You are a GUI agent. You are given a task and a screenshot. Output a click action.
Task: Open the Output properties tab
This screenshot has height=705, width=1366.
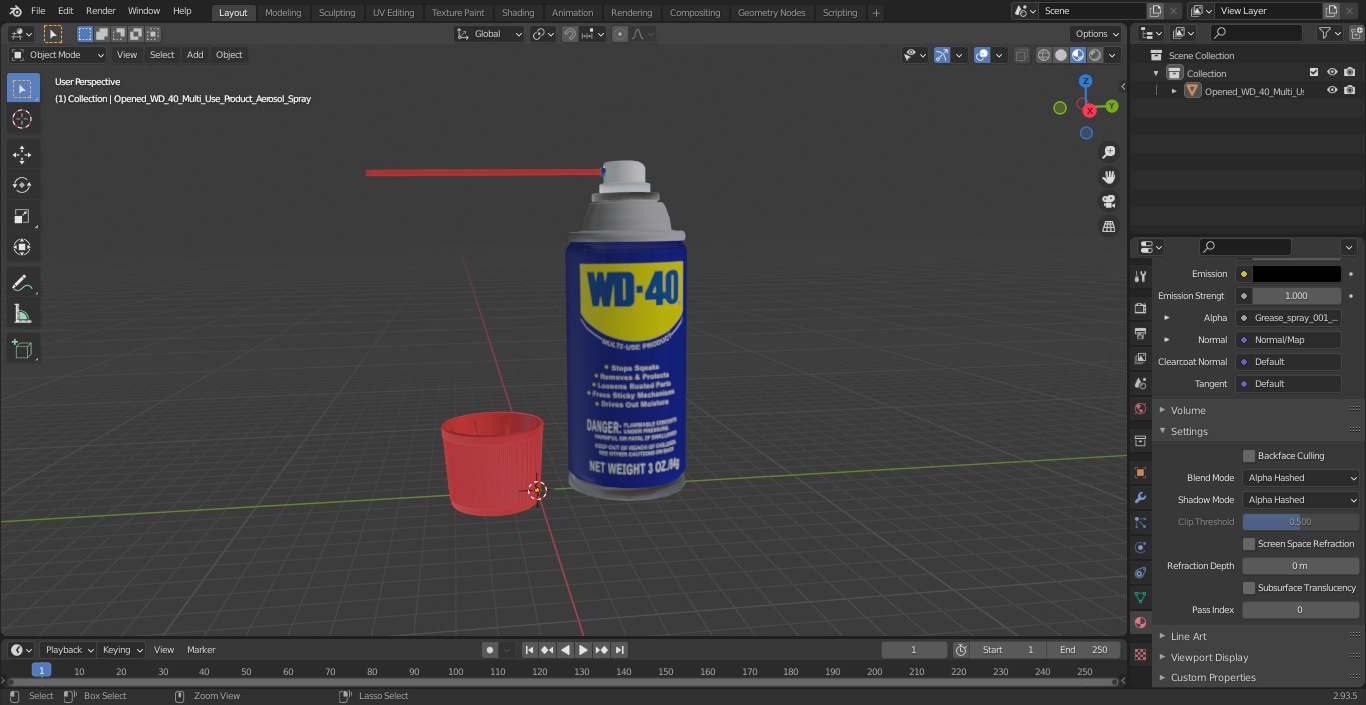coord(1140,333)
